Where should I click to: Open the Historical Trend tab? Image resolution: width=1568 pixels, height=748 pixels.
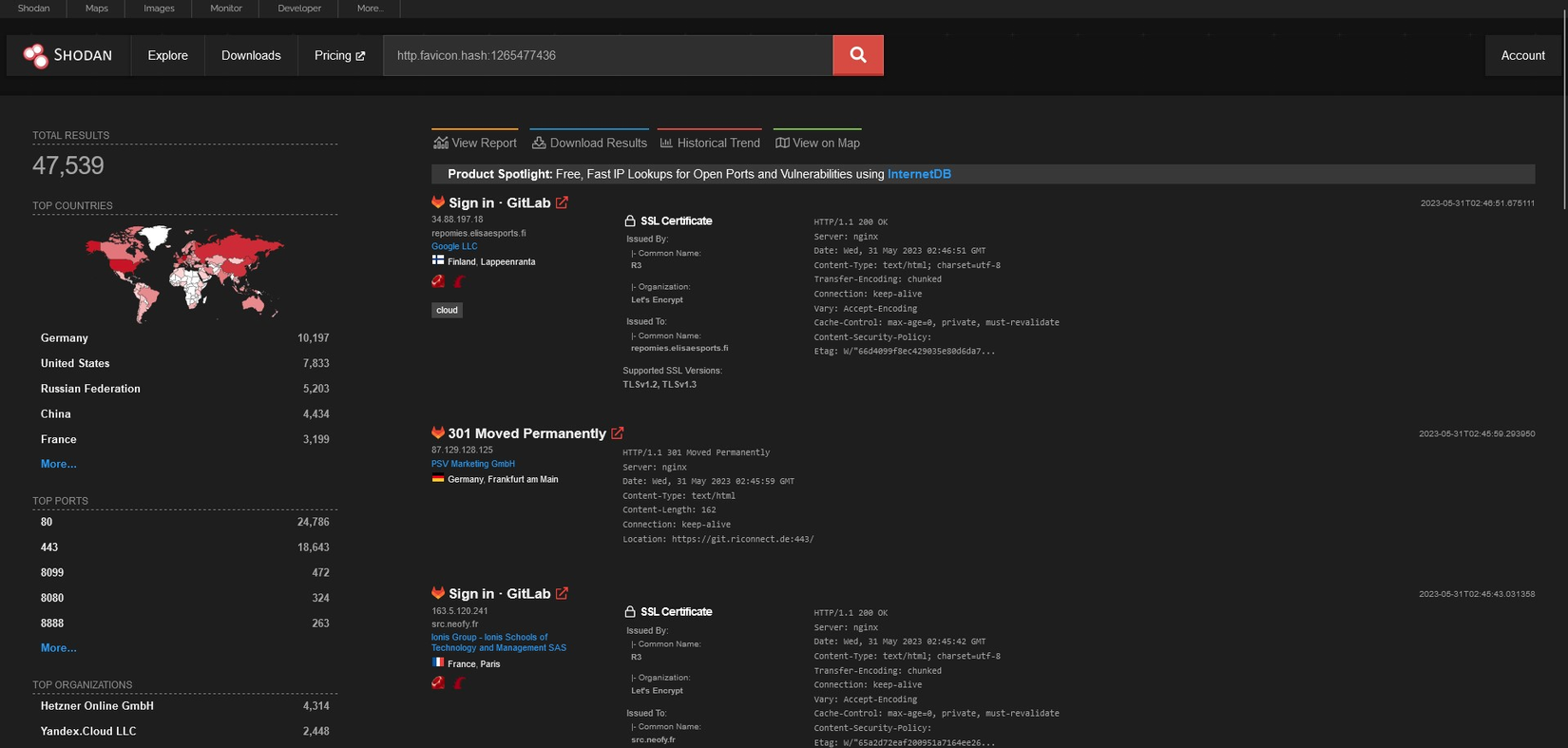[x=710, y=142]
